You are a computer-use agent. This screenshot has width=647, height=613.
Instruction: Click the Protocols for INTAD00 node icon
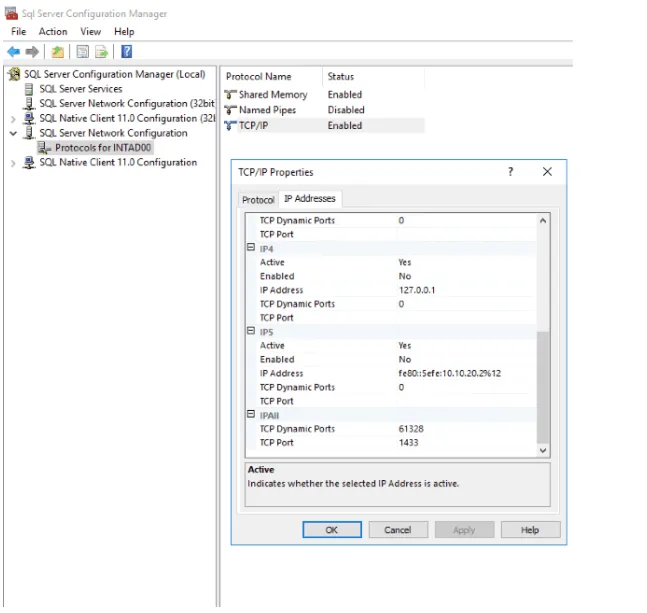(x=45, y=148)
